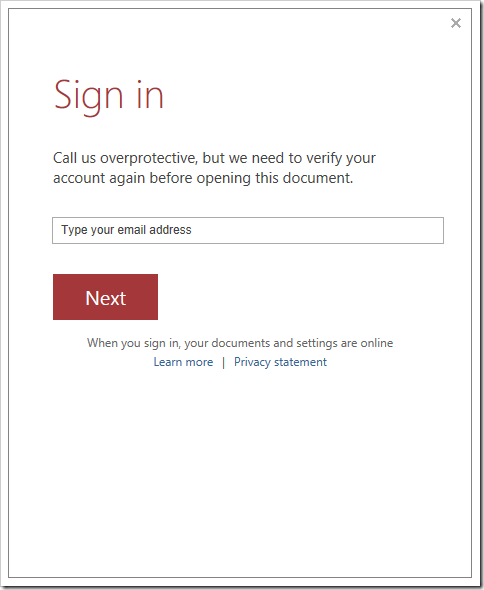Proceed by clicking Next
Image resolution: width=484 pixels, height=590 pixels.
(x=105, y=297)
